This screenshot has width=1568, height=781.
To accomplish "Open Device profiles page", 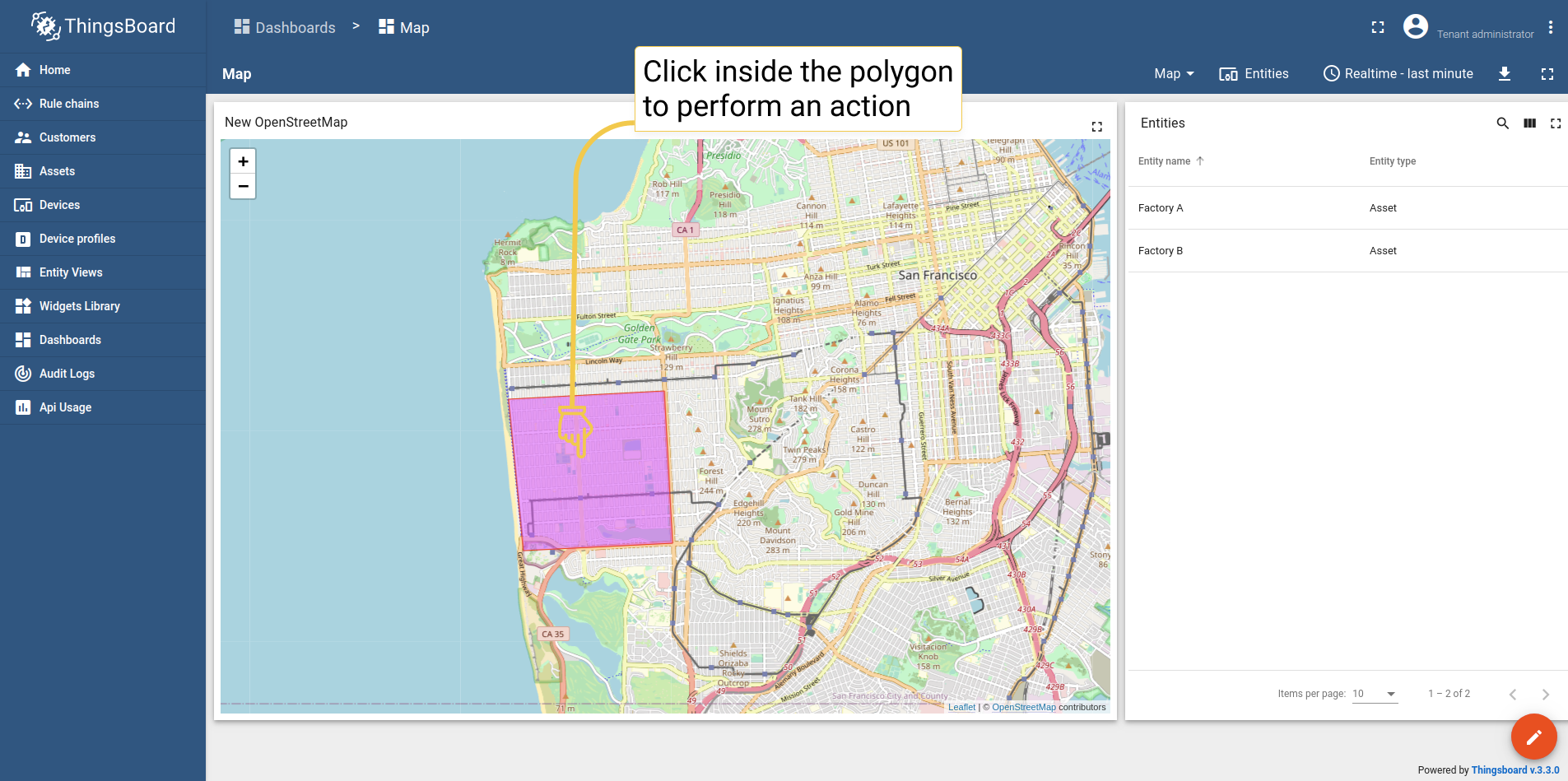I will 103,239.
